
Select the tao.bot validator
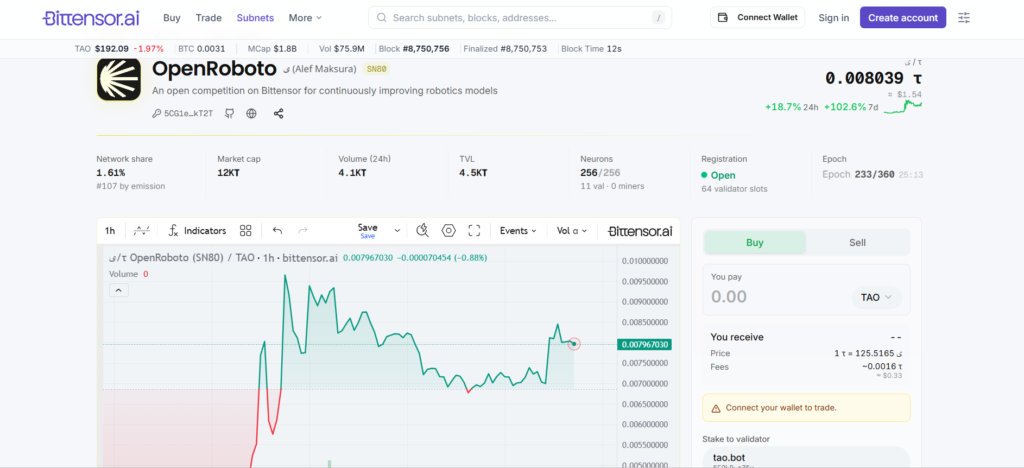pos(806,457)
